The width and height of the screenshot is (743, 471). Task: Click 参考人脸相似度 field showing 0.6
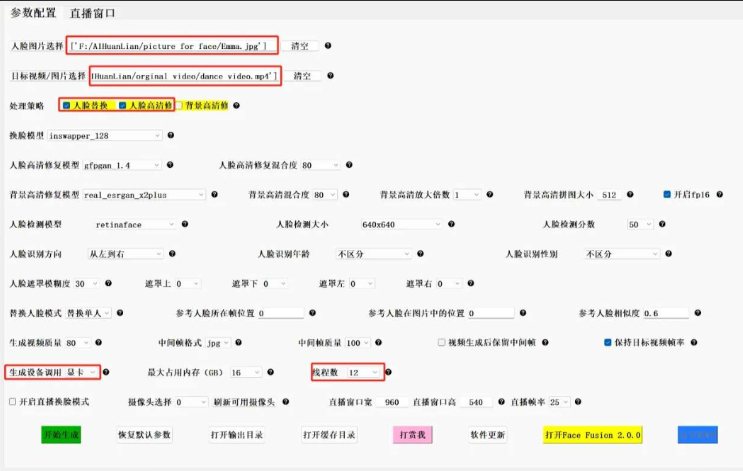click(665, 313)
